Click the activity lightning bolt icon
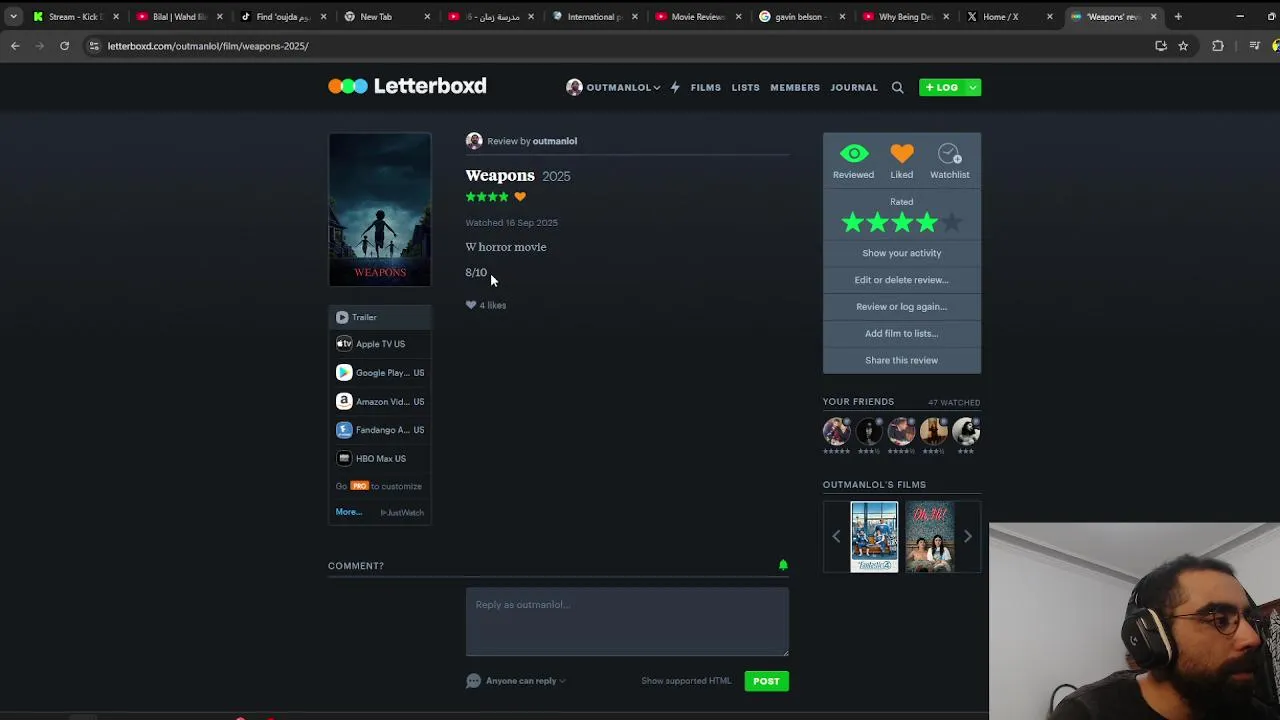1280x720 pixels. tap(675, 87)
